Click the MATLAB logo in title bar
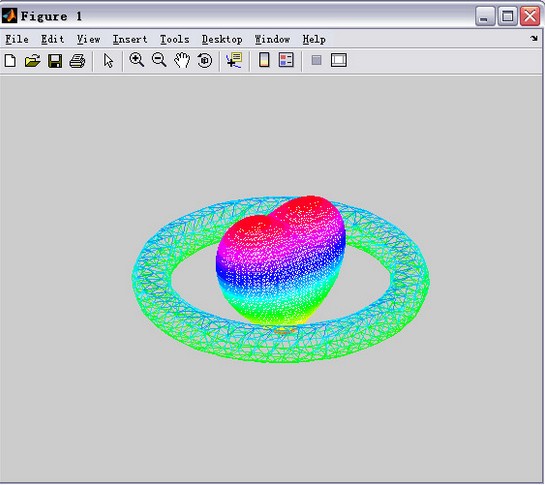Screen dimensions: 545x485 click(9, 16)
